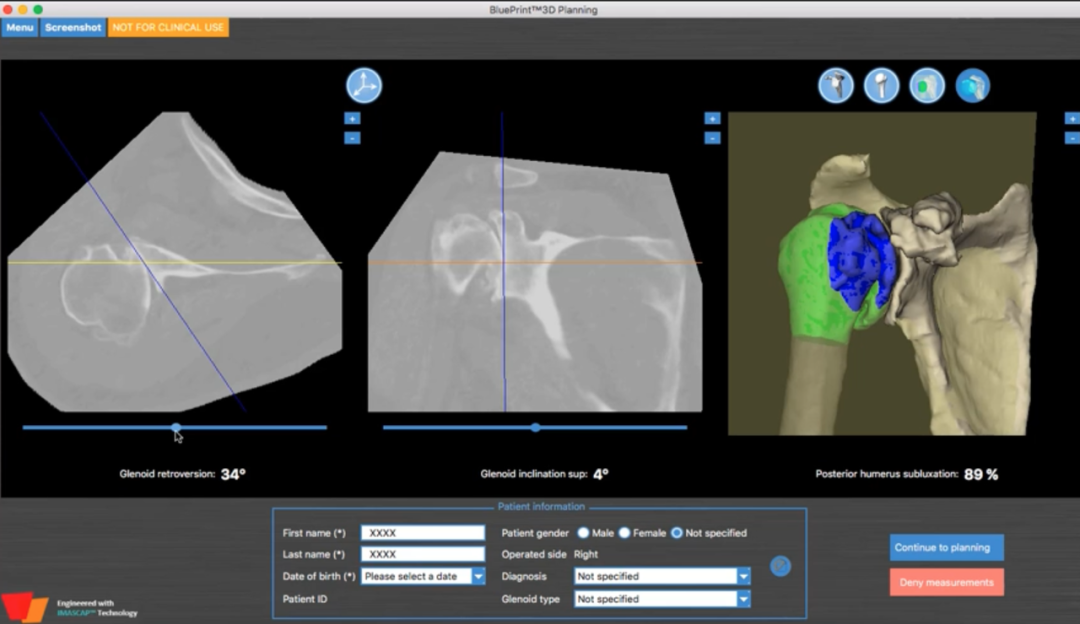Choose Not specified patient gender

pos(677,533)
